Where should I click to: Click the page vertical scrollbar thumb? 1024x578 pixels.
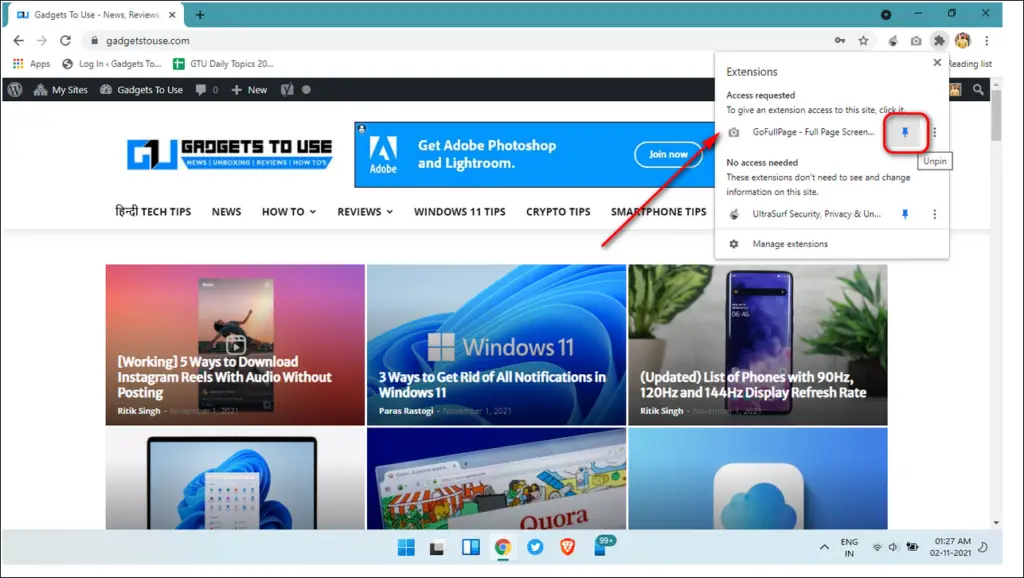(996, 115)
